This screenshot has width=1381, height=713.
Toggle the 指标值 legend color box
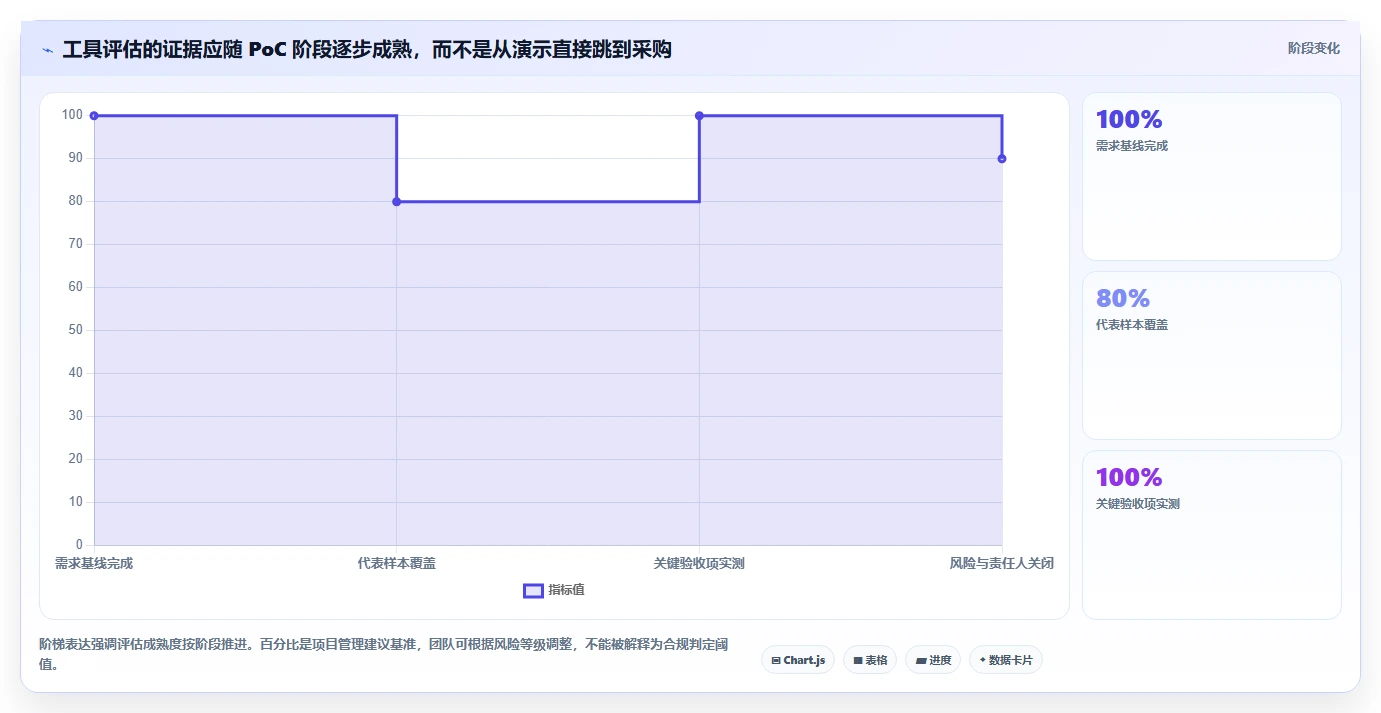point(533,590)
